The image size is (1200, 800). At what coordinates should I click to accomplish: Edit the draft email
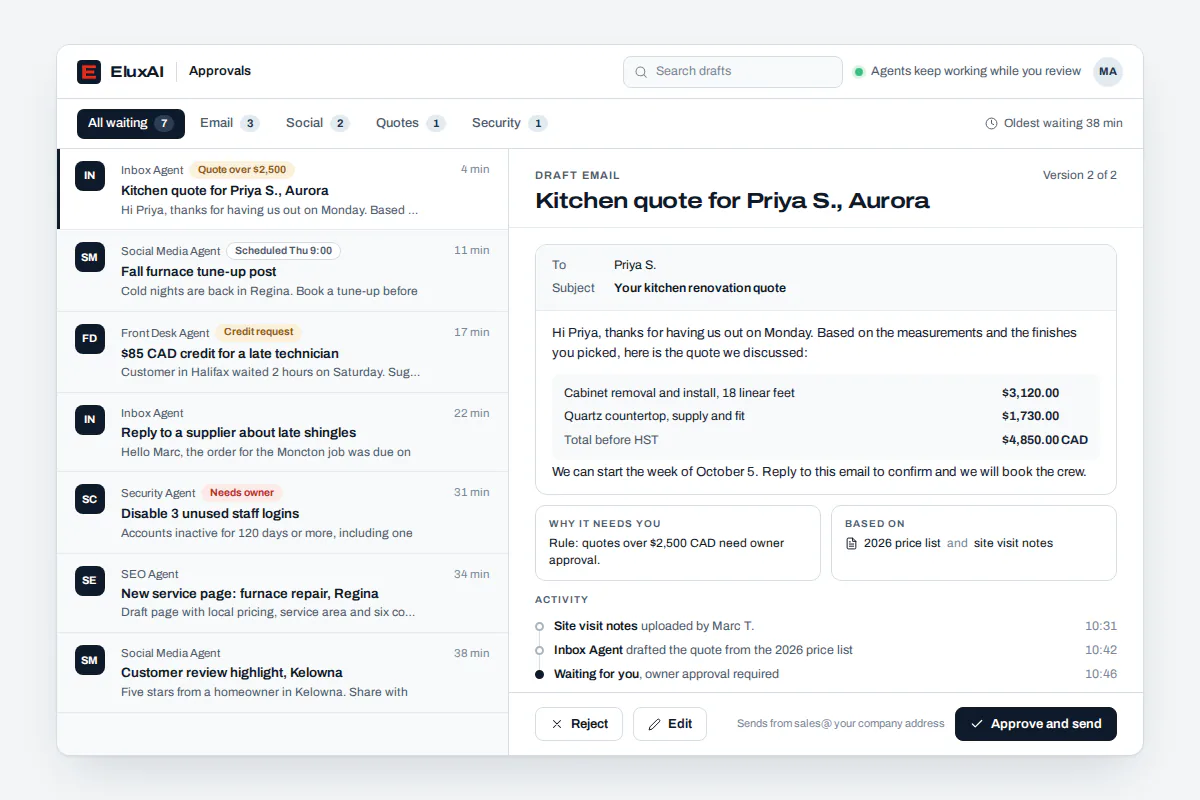coord(670,724)
